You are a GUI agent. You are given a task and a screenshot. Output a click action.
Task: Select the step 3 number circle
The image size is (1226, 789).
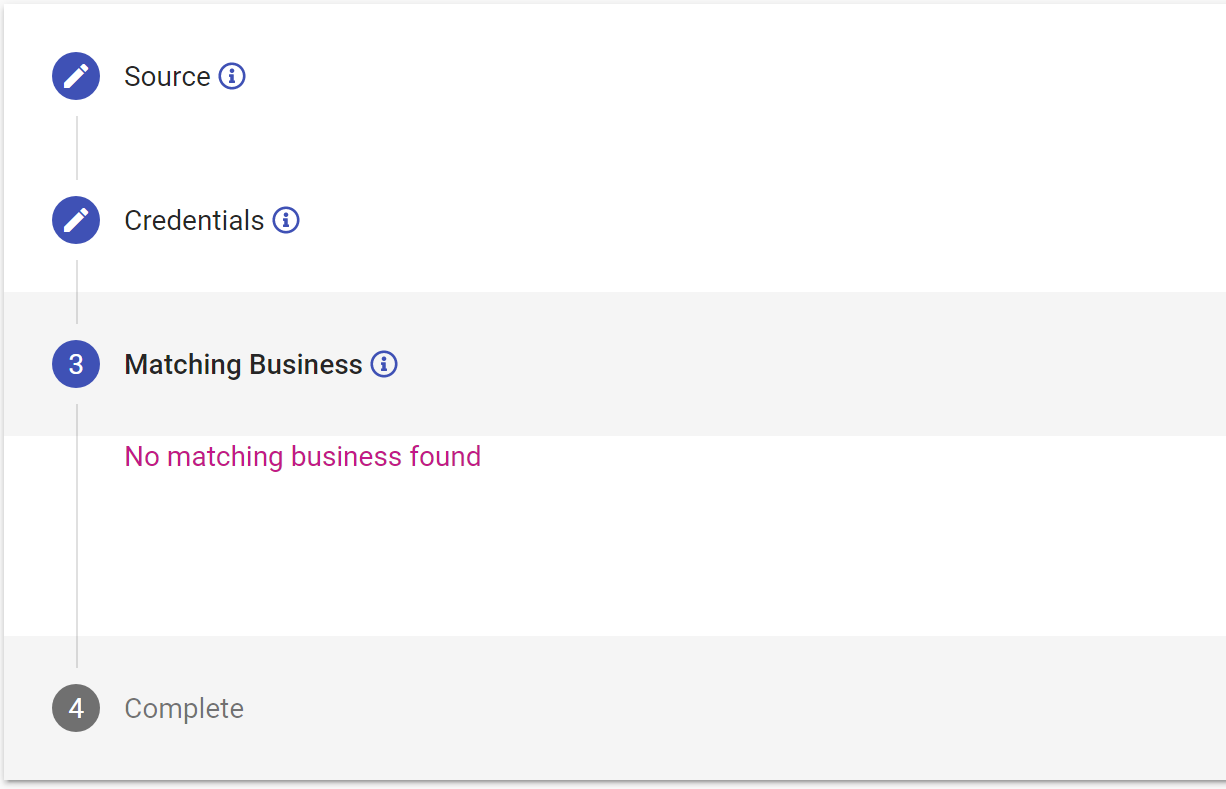coord(76,364)
